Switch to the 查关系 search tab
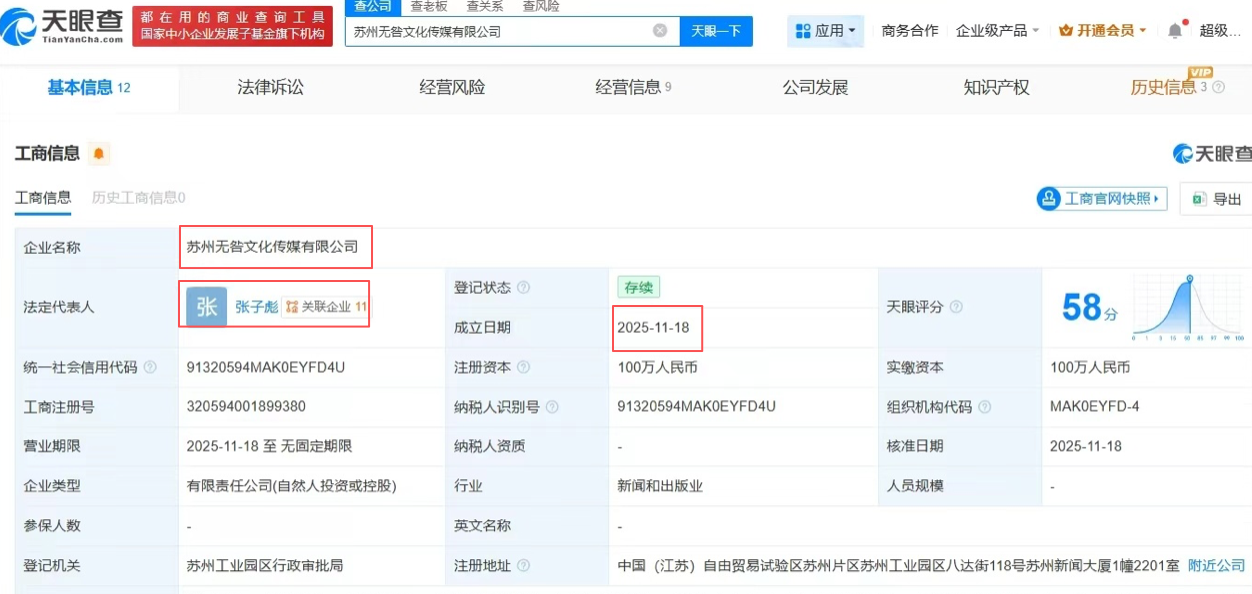This screenshot has height=594, width=1252. click(485, 6)
